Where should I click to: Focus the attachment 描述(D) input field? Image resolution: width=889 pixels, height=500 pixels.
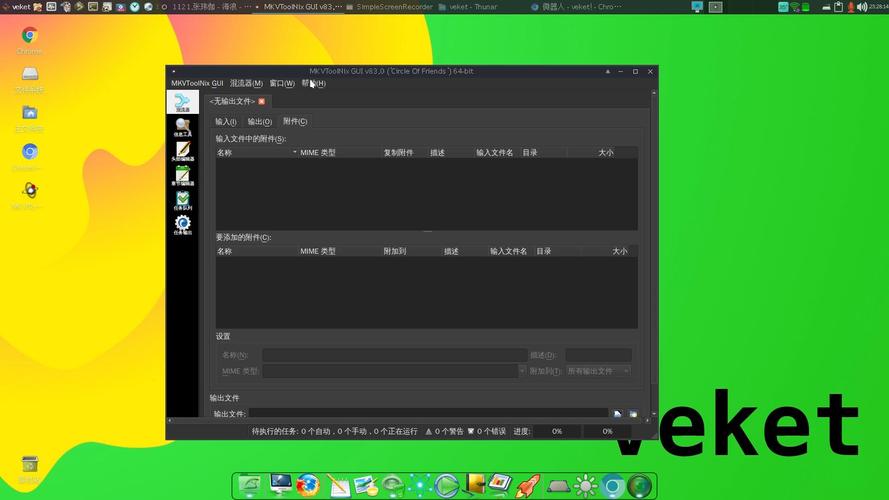[x=598, y=355]
